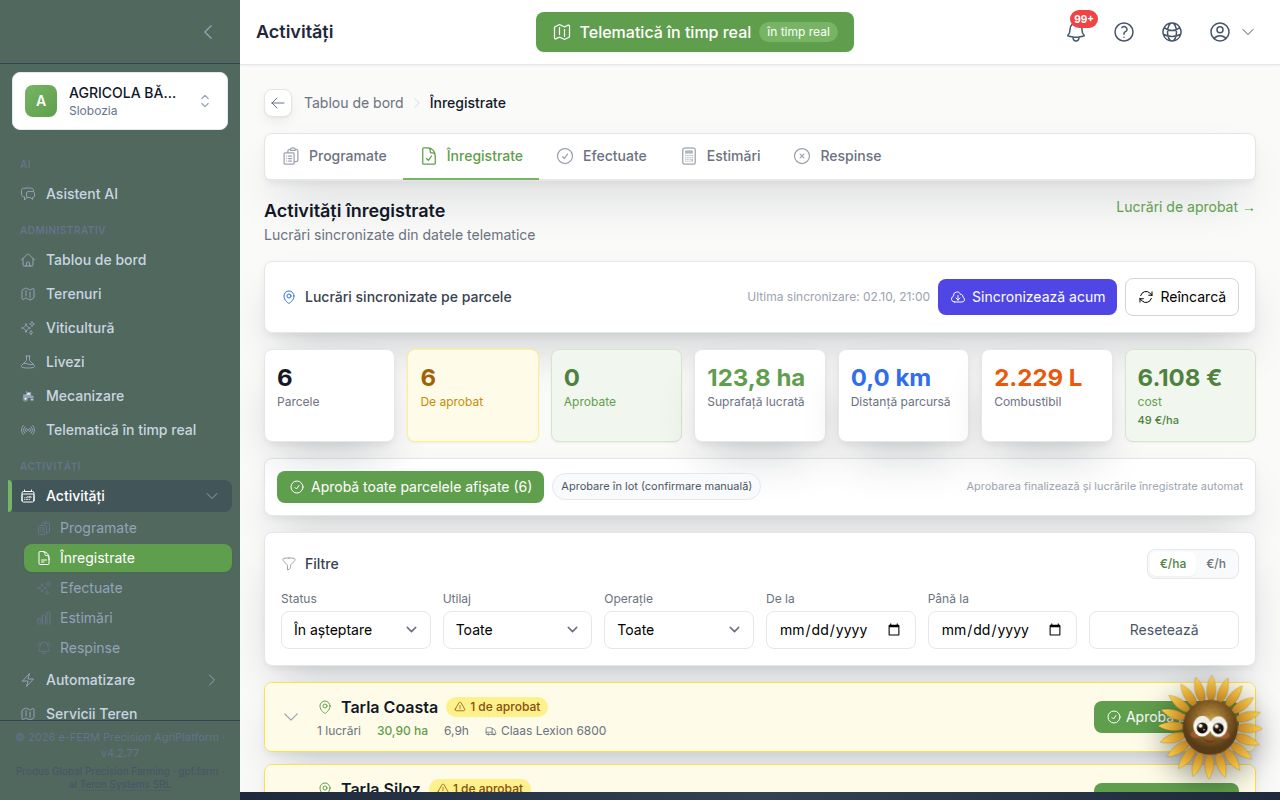Switch cost unit to €/h
This screenshot has width=1280, height=800.
click(1216, 564)
